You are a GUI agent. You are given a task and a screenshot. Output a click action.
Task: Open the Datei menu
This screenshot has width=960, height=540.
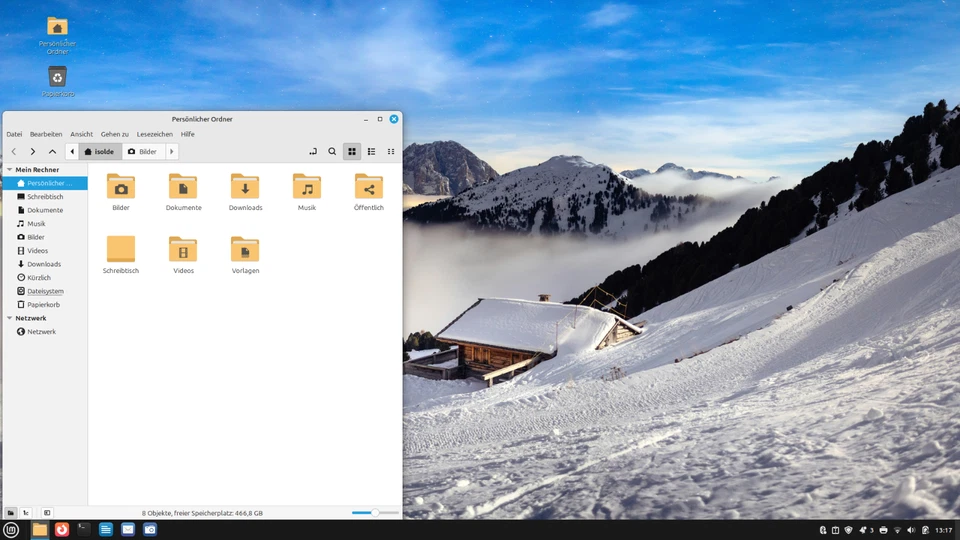14,134
